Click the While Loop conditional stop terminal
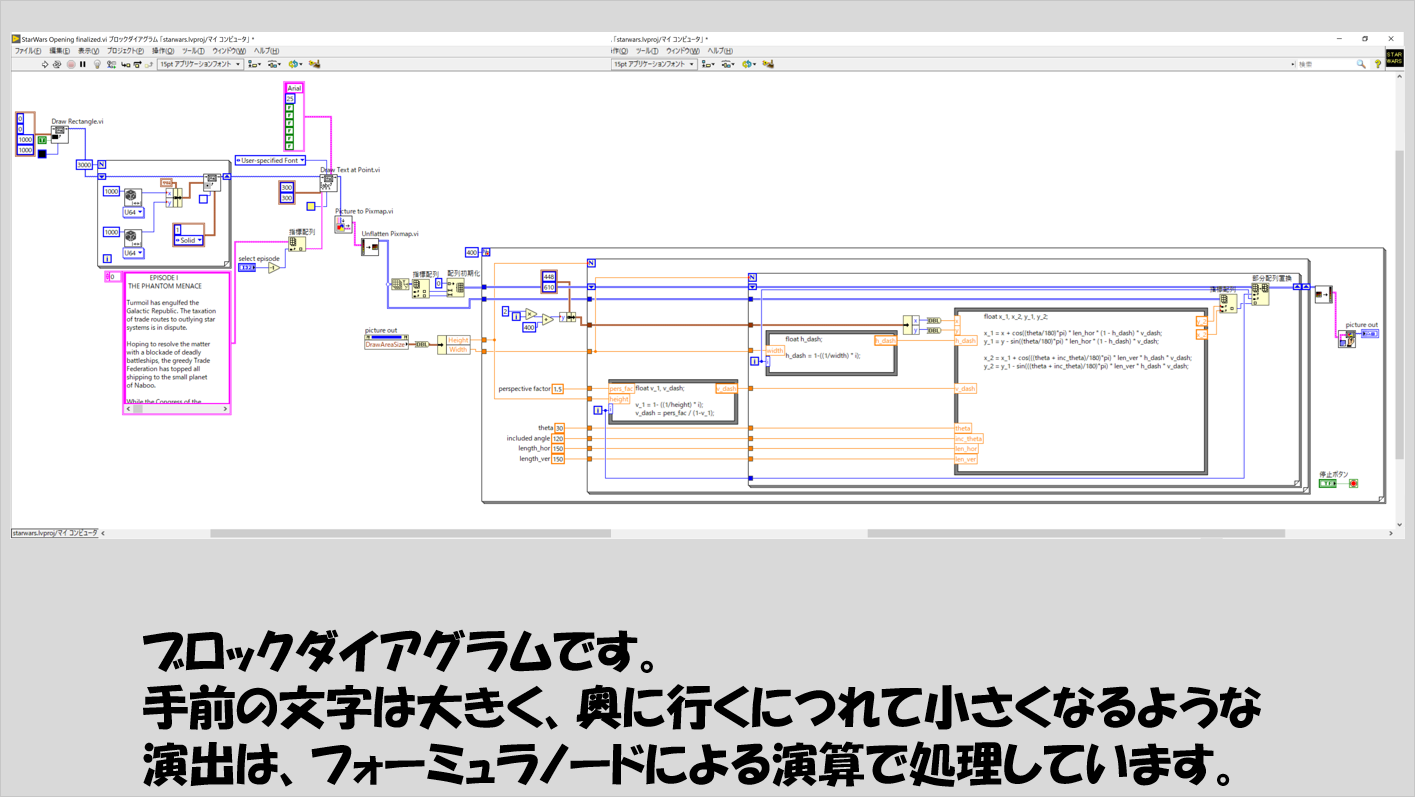Screen dimensions: 1415x797 [x=1354, y=483]
